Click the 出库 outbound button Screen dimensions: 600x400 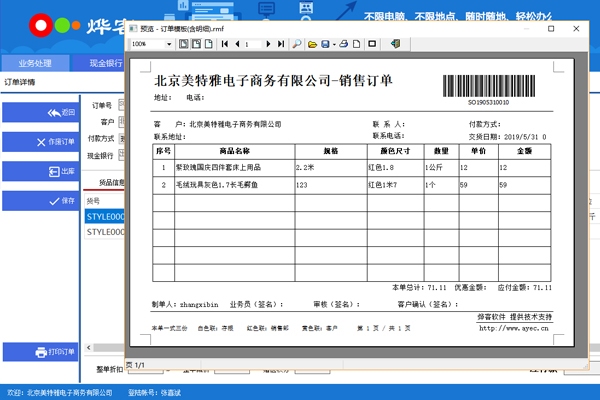click(x=41, y=171)
